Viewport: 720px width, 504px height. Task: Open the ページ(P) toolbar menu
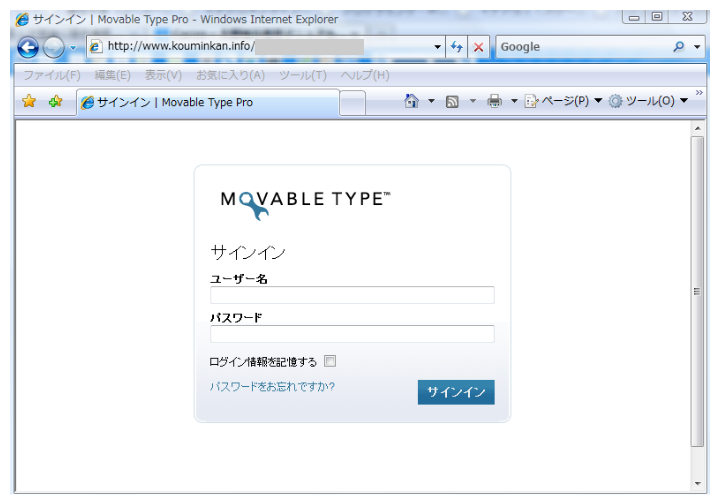click(563, 101)
